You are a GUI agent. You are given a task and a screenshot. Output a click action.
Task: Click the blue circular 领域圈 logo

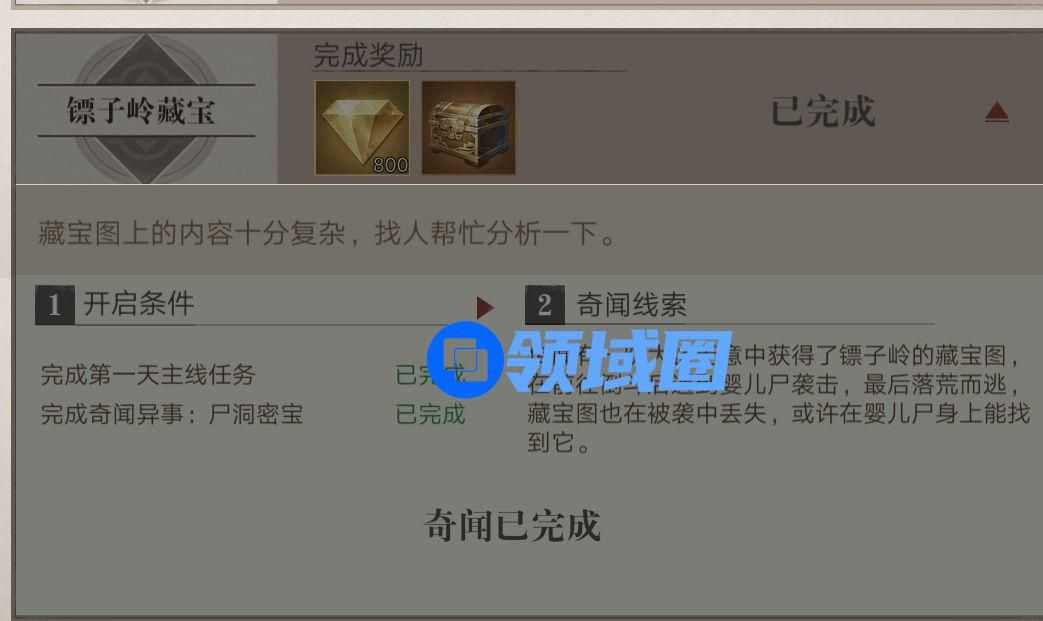tap(466, 360)
